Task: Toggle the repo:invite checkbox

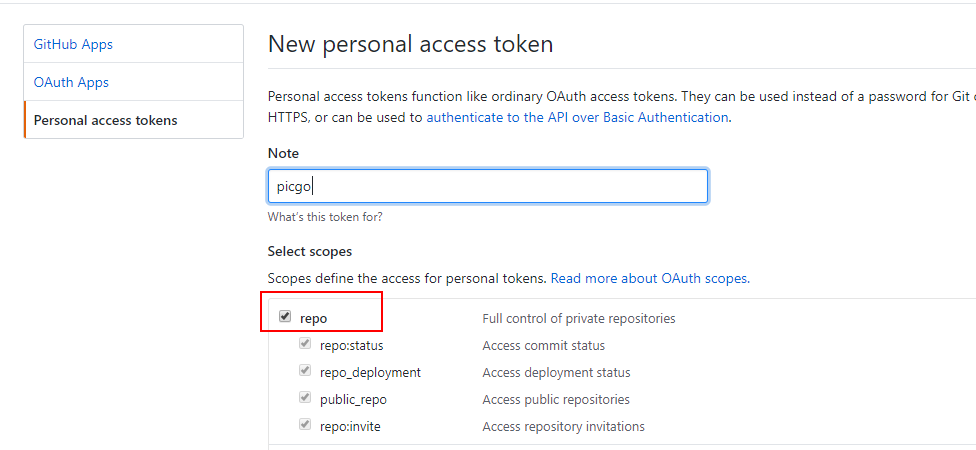Action: 305,425
